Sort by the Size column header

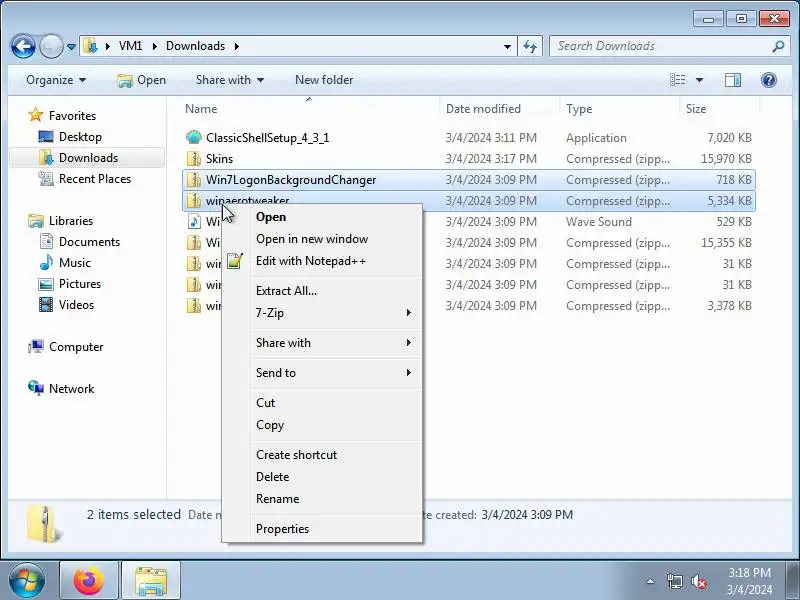coord(719,109)
